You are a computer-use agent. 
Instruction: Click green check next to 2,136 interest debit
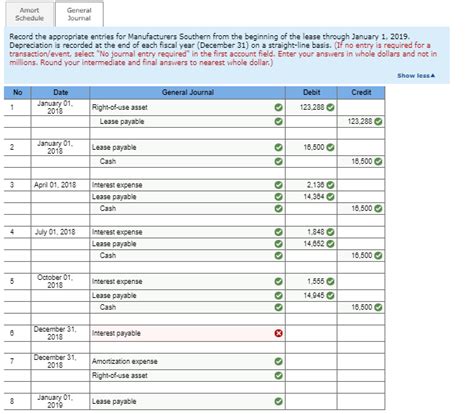click(x=330, y=185)
